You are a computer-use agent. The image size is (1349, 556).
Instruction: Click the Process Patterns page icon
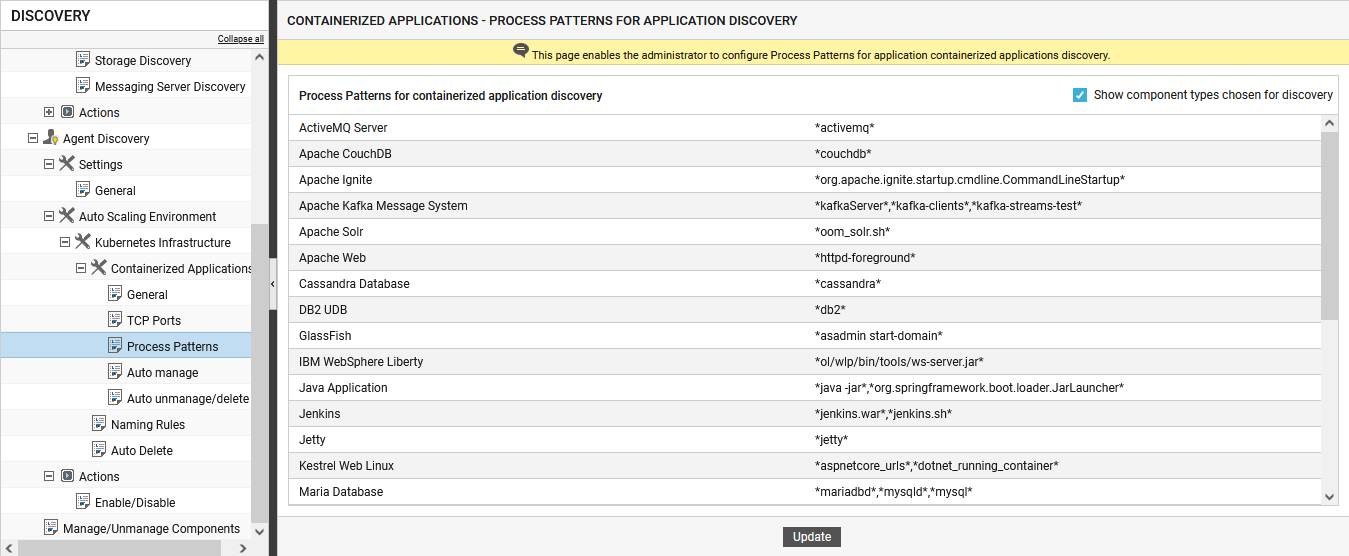pos(116,346)
